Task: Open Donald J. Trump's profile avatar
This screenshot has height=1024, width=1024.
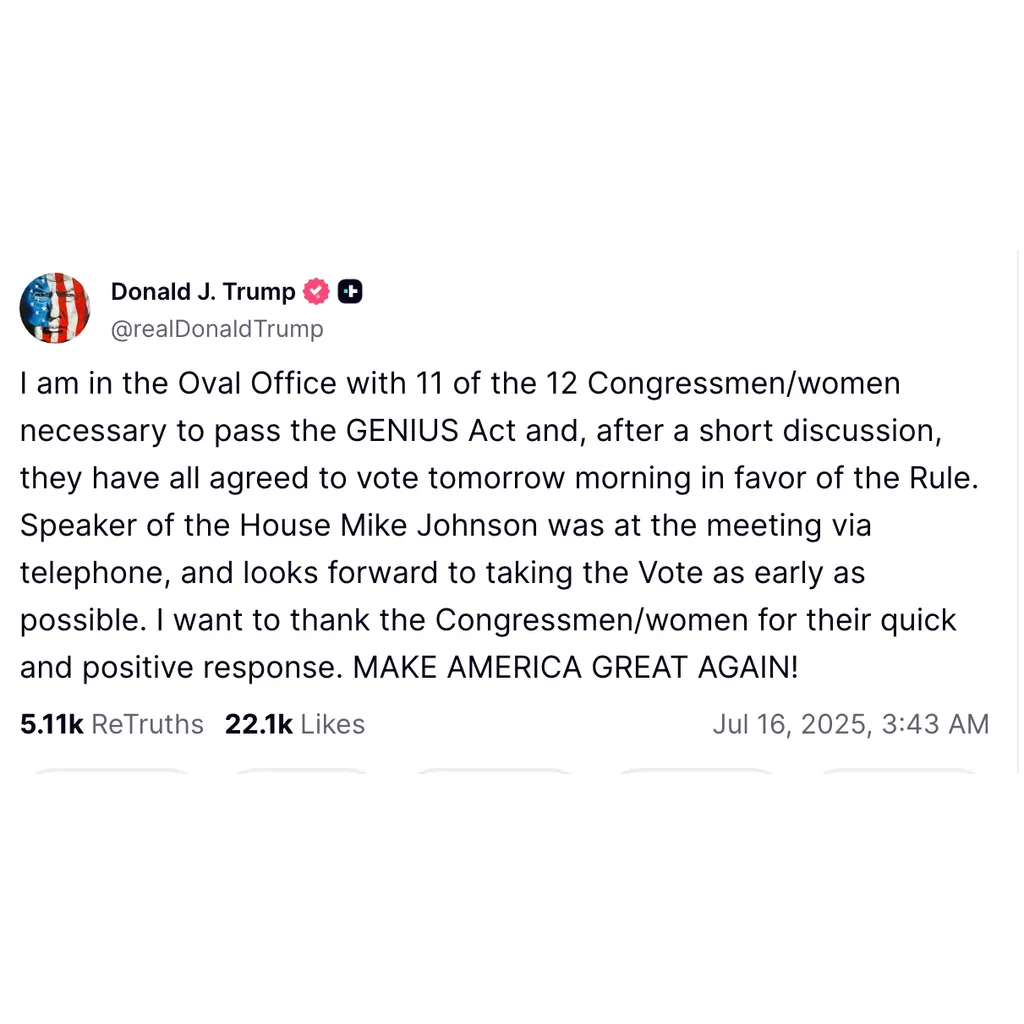Action: point(55,308)
